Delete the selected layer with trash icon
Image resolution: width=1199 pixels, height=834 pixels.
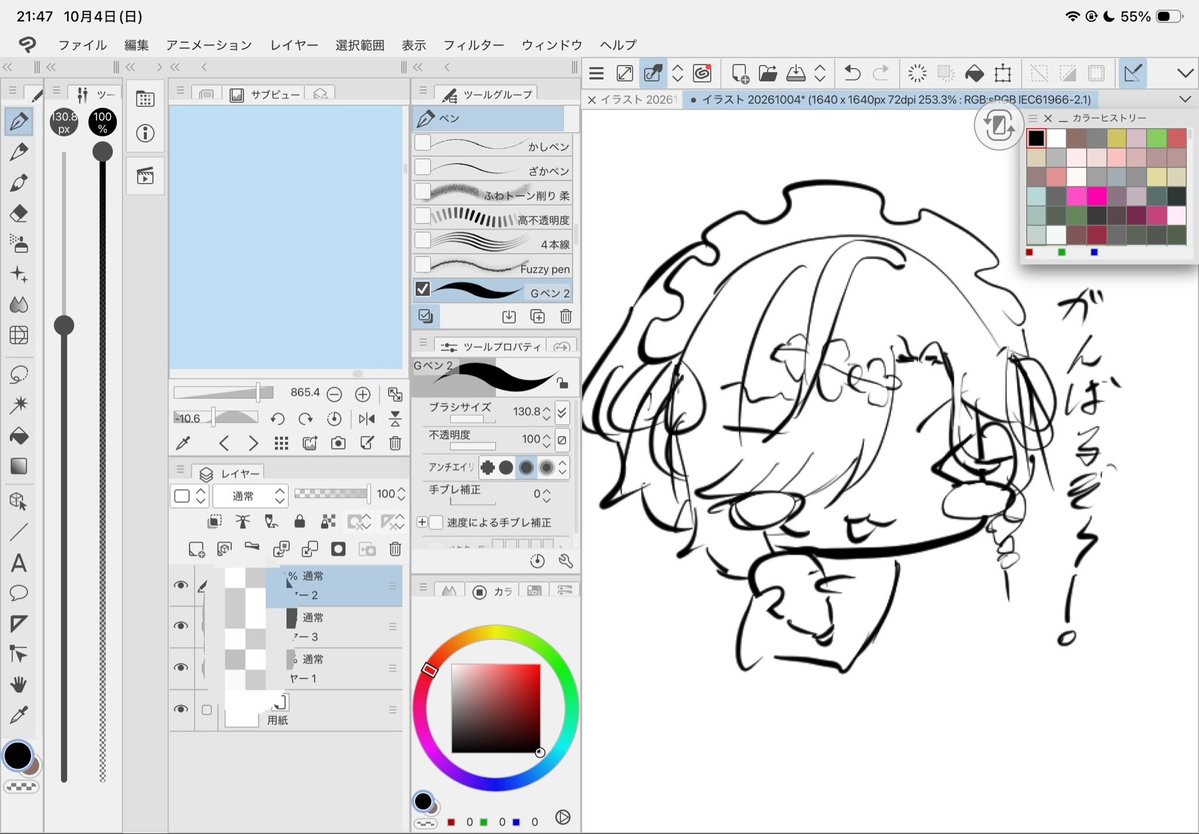coord(395,549)
